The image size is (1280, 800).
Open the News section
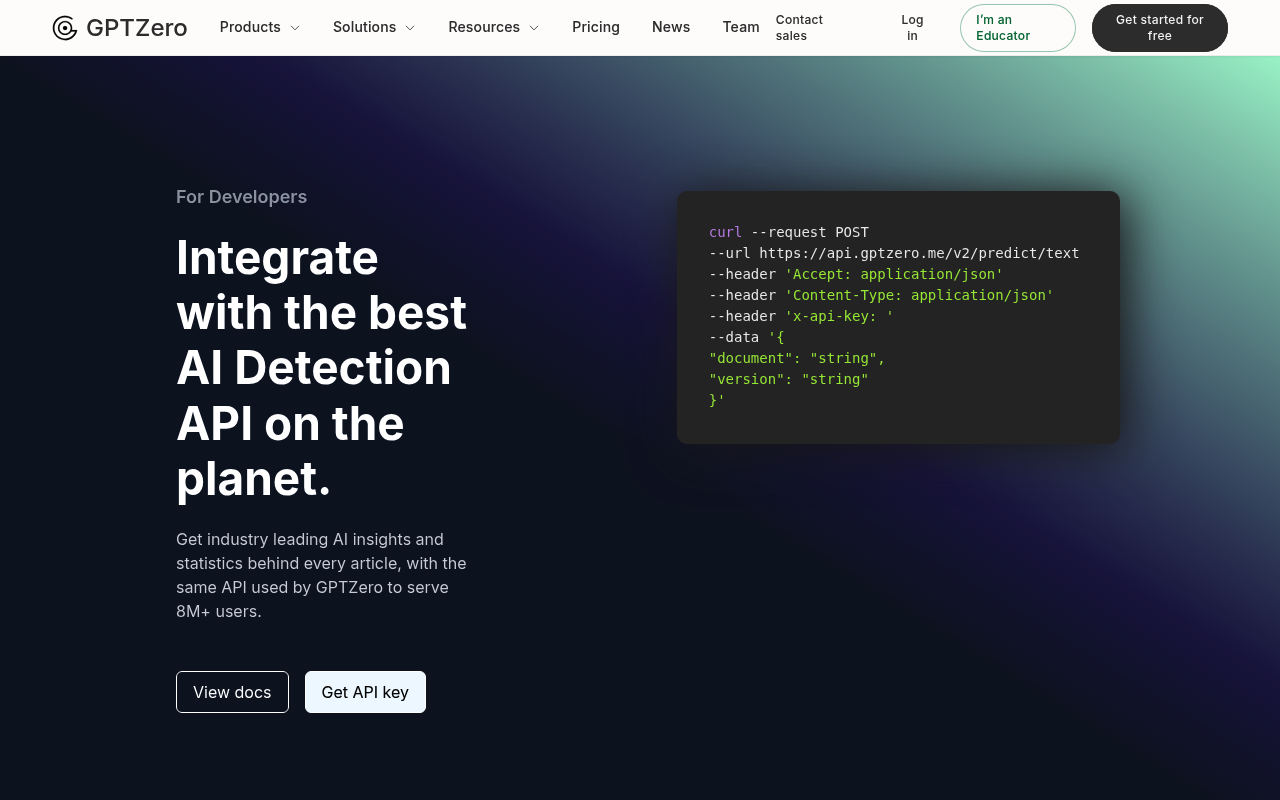tap(671, 27)
